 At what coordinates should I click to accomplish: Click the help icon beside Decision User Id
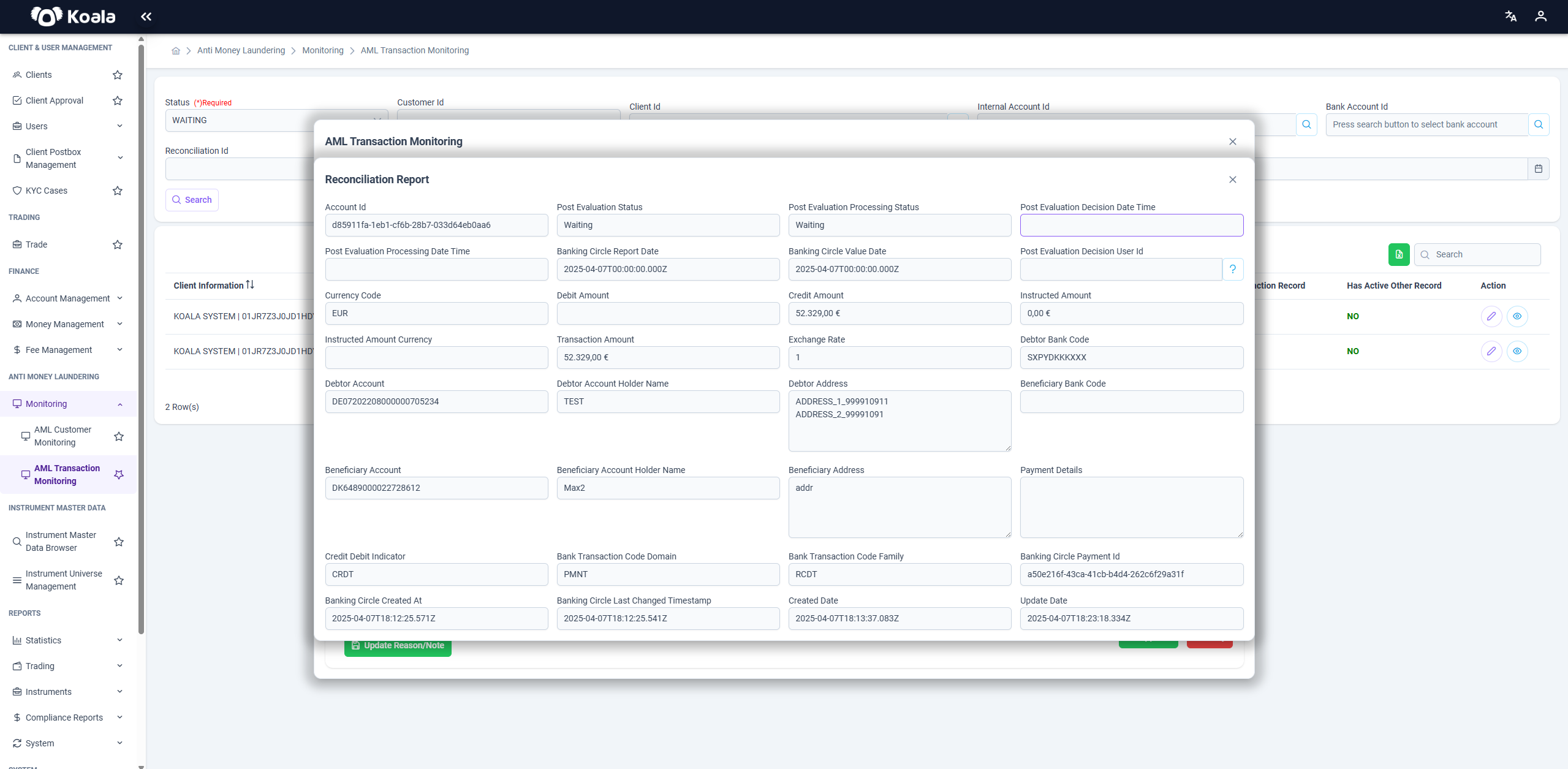coord(1233,269)
